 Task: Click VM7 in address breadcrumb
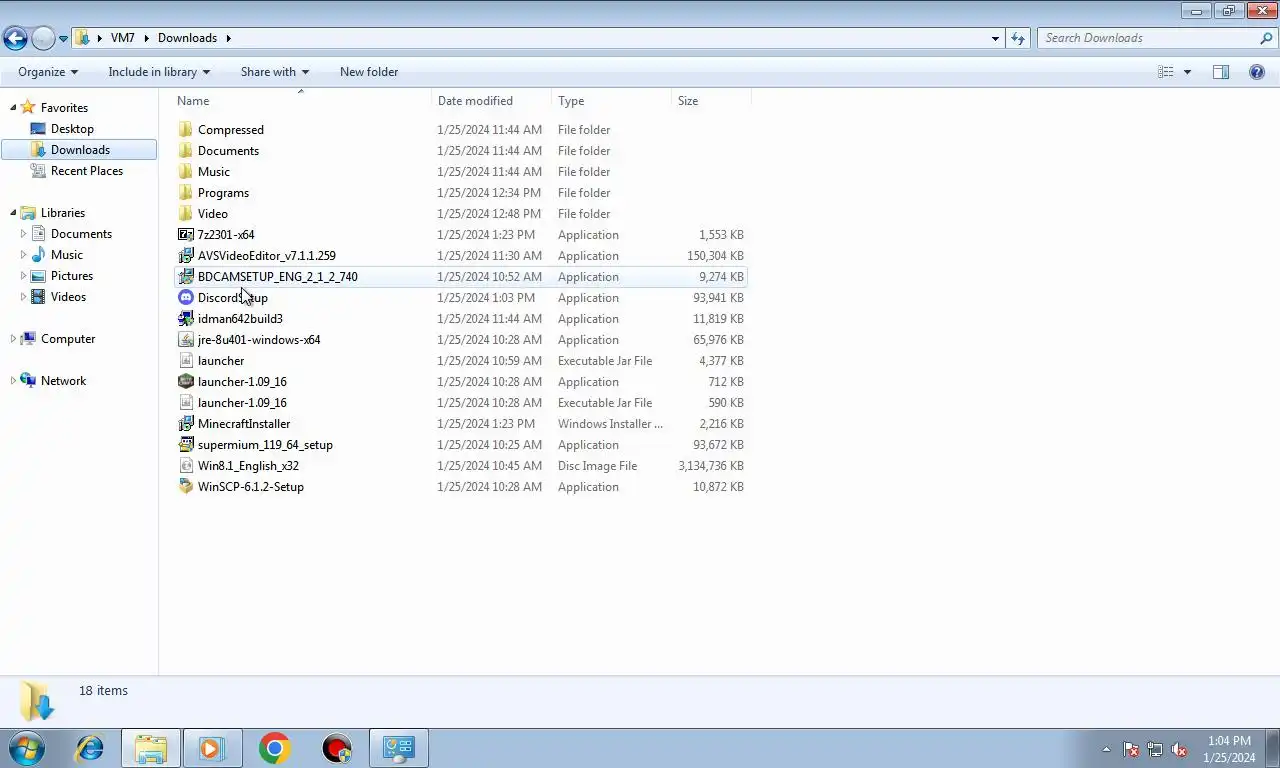coord(123,38)
